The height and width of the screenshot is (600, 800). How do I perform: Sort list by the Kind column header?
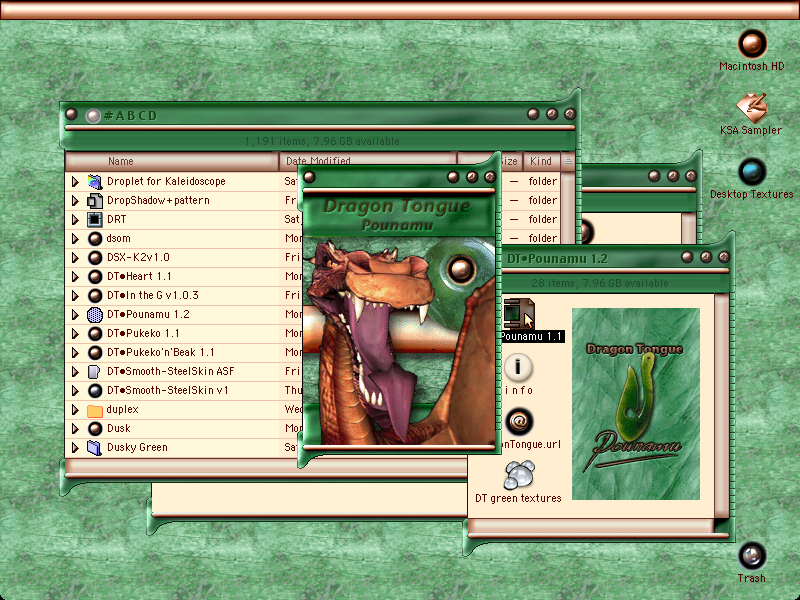[x=541, y=161]
